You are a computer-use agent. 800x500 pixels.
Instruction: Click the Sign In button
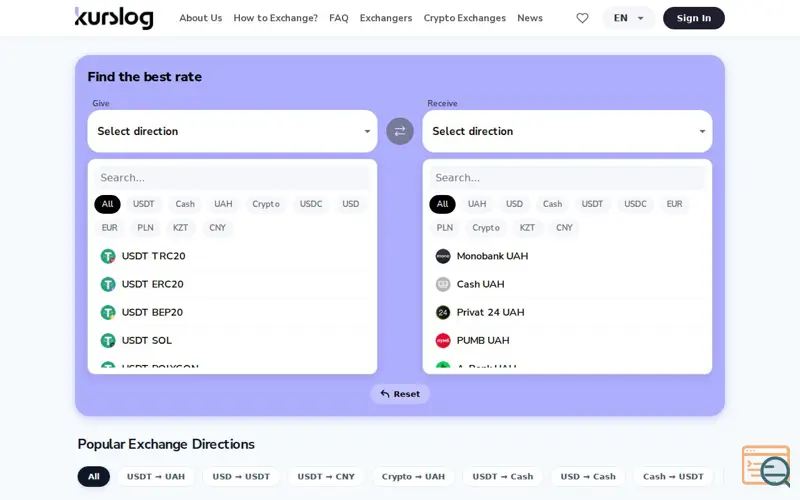click(x=694, y=18)
